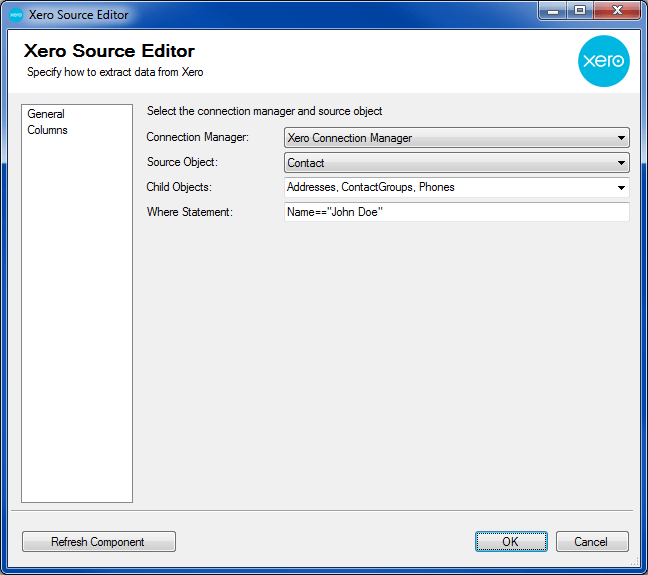The height and width of the screenshot is (575, 648).
Task: Click the 'Connection Manager:' label
Action: click(198, 137)
